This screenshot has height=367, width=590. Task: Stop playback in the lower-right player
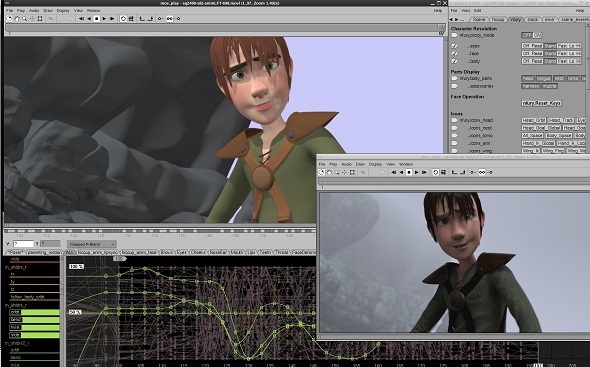(x=409, y=172)
